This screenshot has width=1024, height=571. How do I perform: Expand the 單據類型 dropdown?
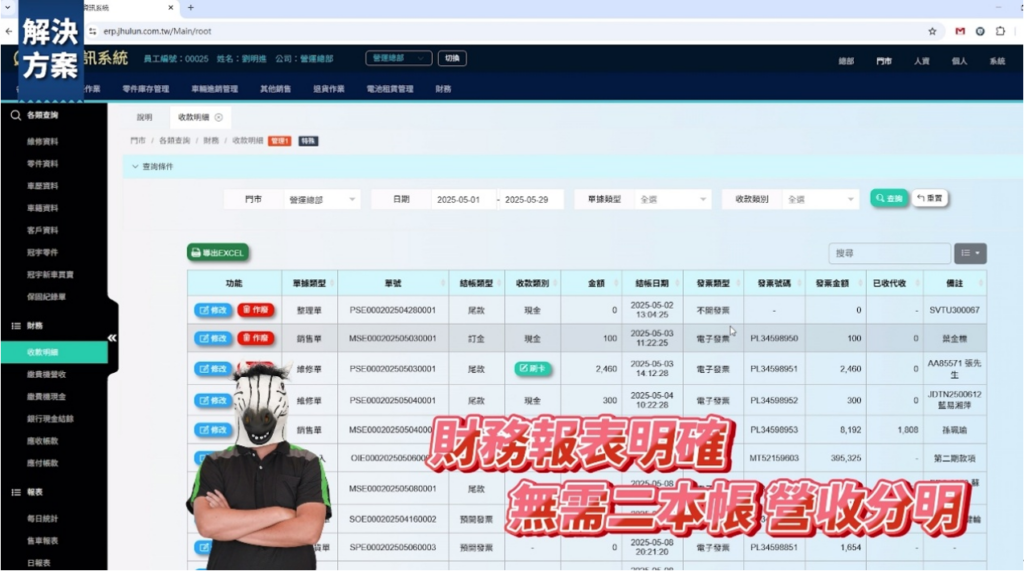tap(672, 200)
